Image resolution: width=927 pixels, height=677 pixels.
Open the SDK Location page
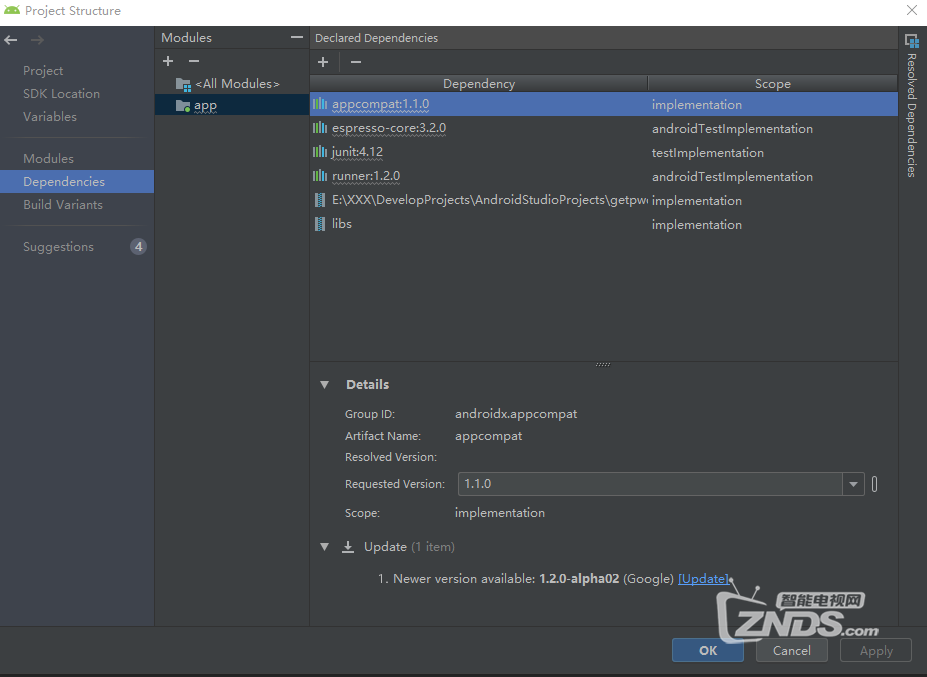coord(61,94)
